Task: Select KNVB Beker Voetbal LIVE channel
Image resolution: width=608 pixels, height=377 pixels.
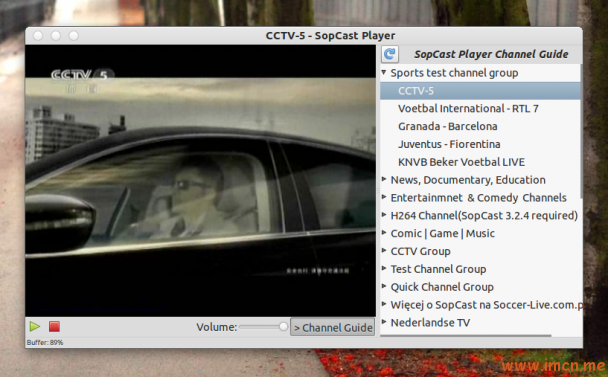Action: pos(461,162)
